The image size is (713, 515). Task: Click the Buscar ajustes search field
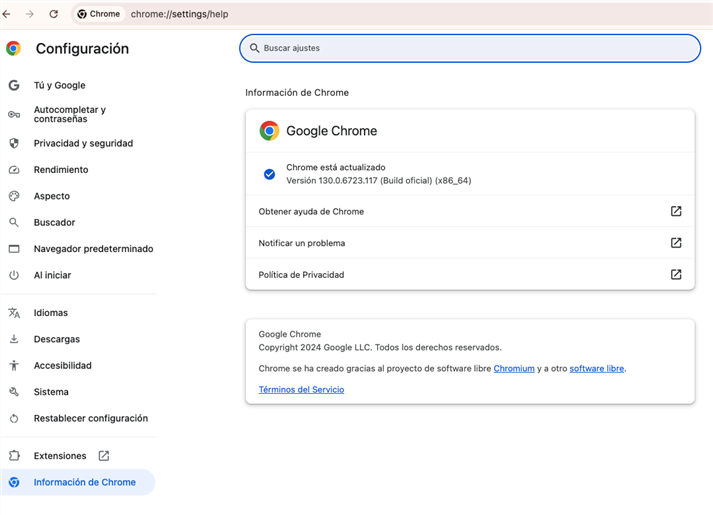click(x=470, y=48)
